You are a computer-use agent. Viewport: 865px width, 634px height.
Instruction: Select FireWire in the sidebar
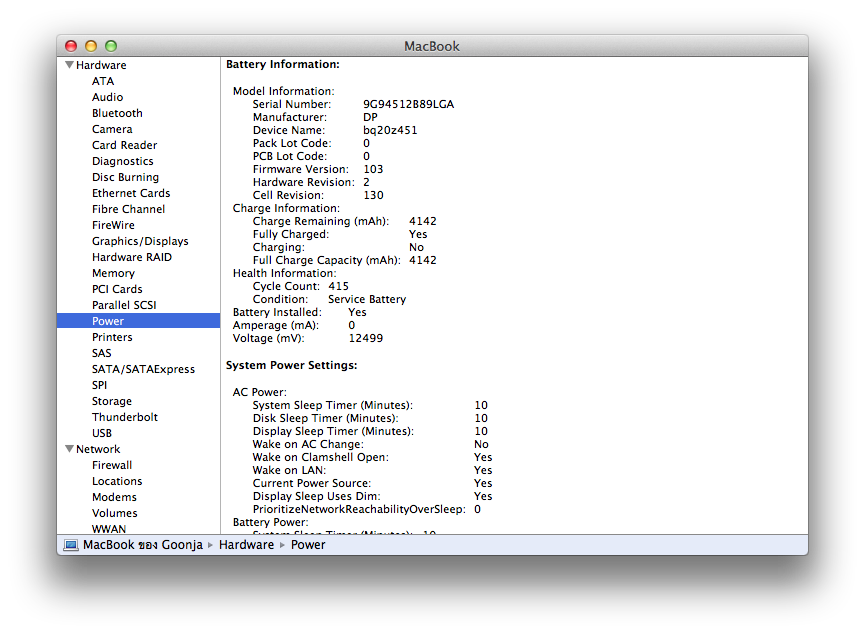click(x=113, y=225)
